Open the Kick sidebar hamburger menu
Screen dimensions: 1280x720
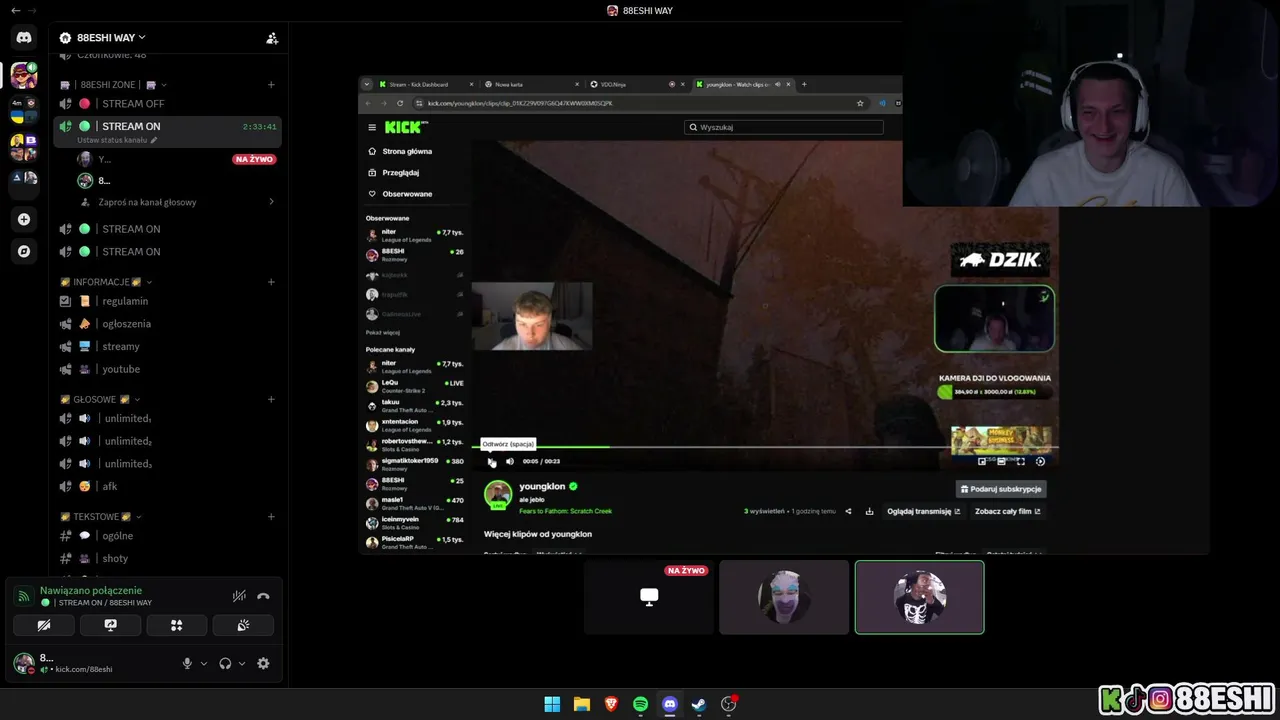click(372, 127)
